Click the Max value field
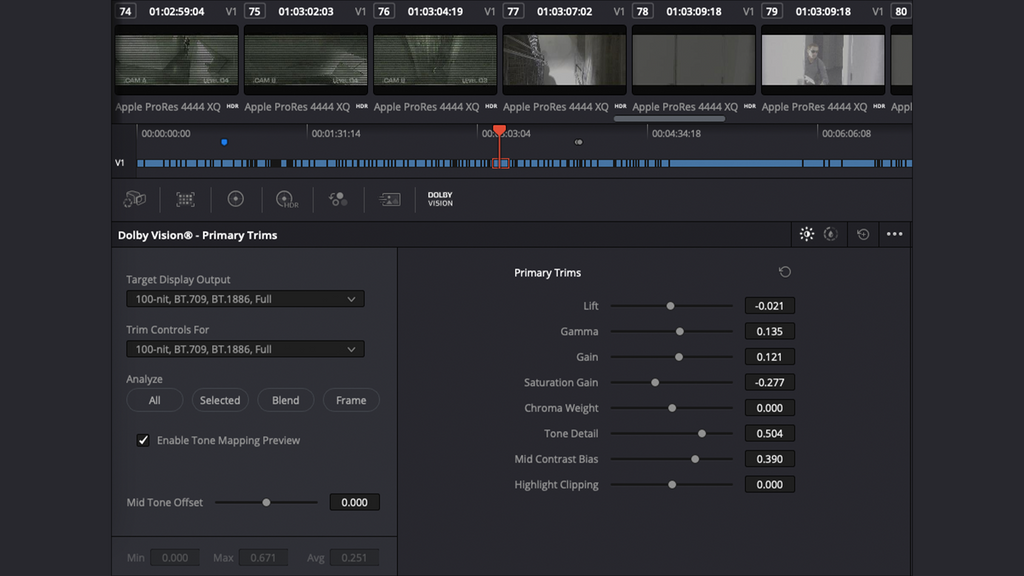The image size is (1024, 576). 263,558
